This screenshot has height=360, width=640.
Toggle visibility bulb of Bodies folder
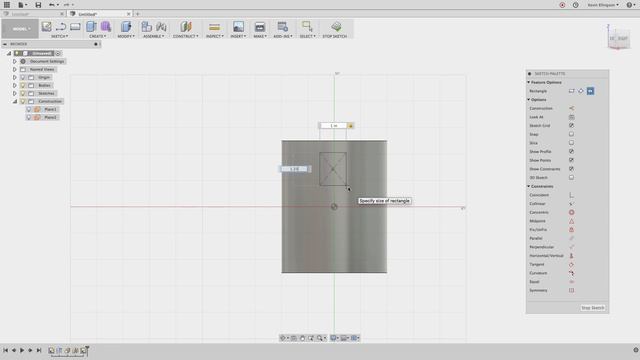(23, 85)
